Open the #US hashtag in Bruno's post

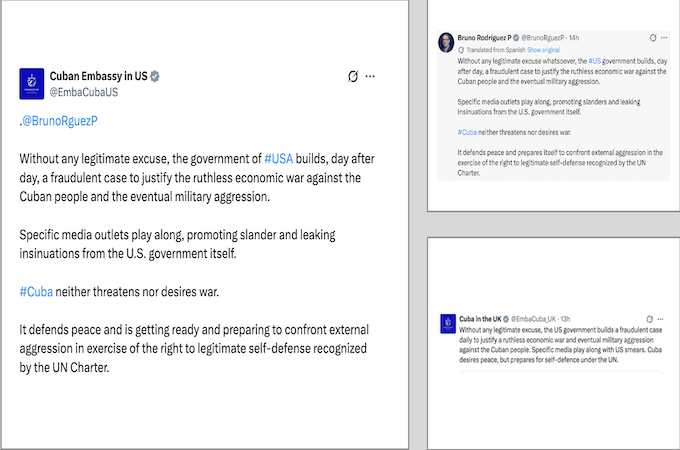[595, 61]
